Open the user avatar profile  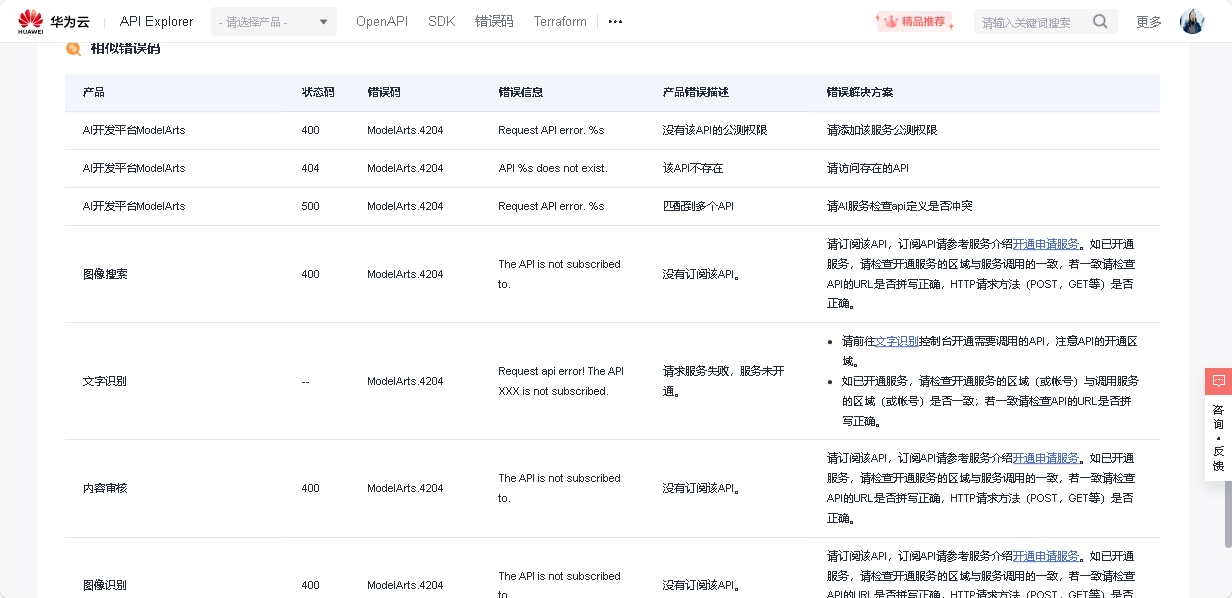click(1192, 21)
